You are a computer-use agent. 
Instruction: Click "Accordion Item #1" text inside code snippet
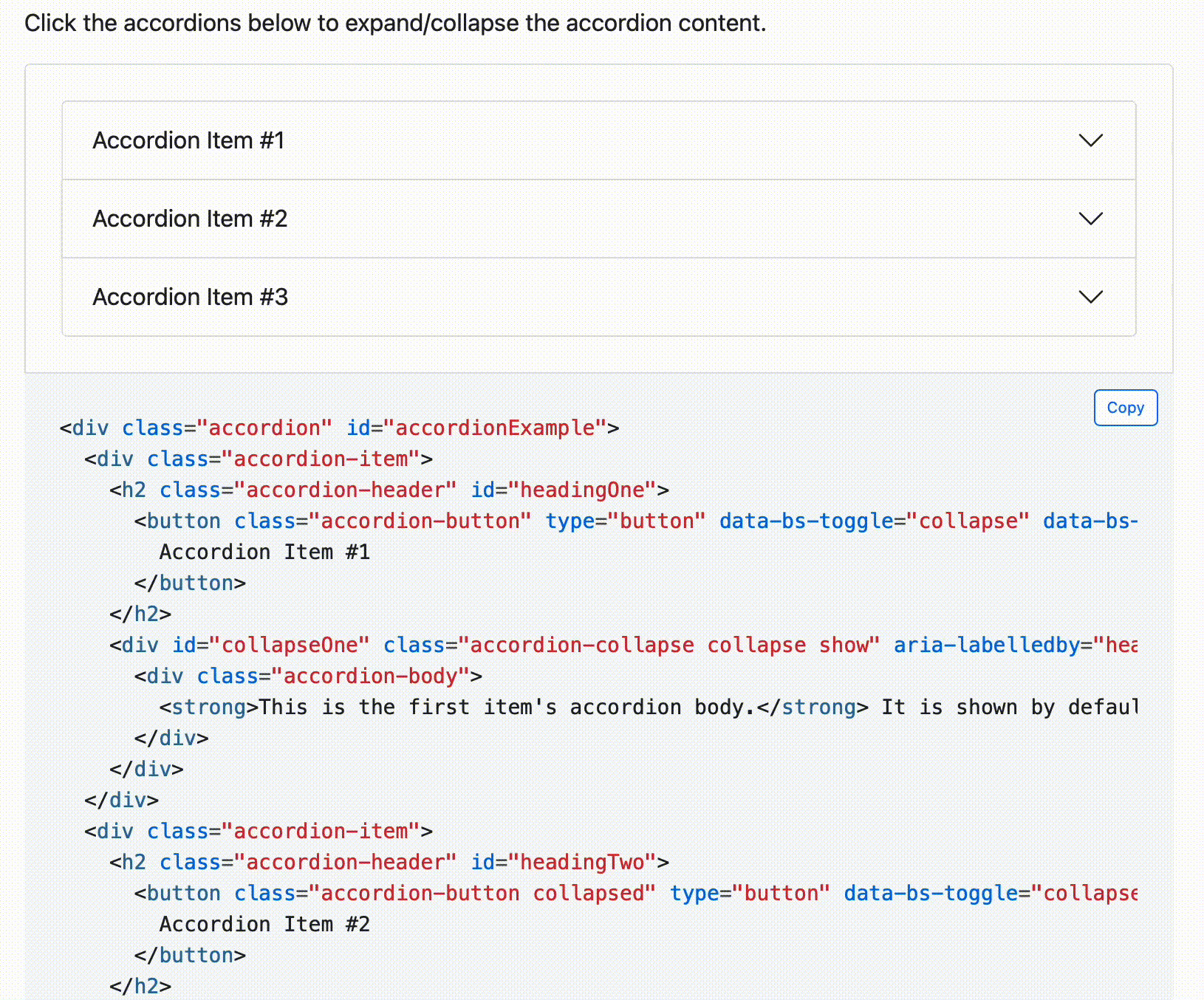tap(264, 552)
